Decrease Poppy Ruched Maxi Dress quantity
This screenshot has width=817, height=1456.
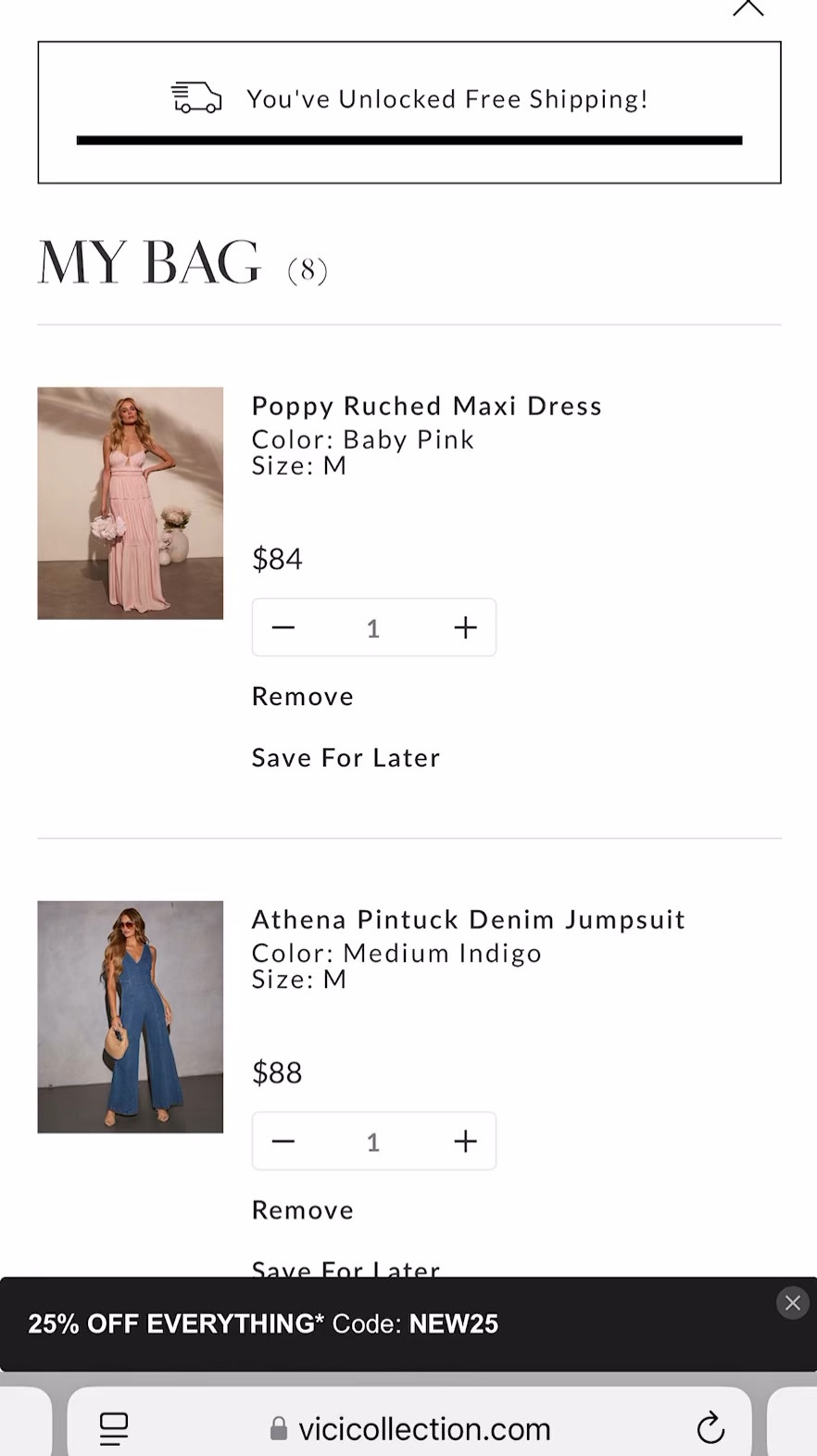click(x=283, y=628)
